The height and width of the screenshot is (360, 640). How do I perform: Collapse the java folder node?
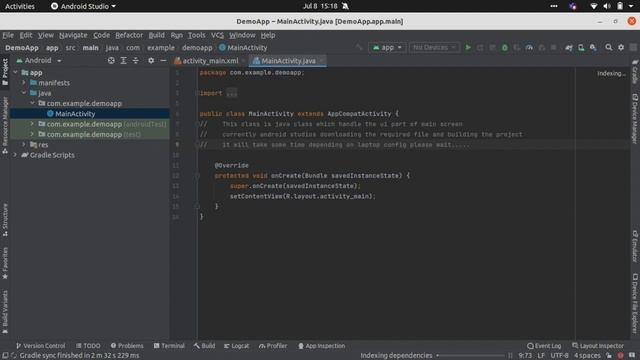tap(24, 93)
